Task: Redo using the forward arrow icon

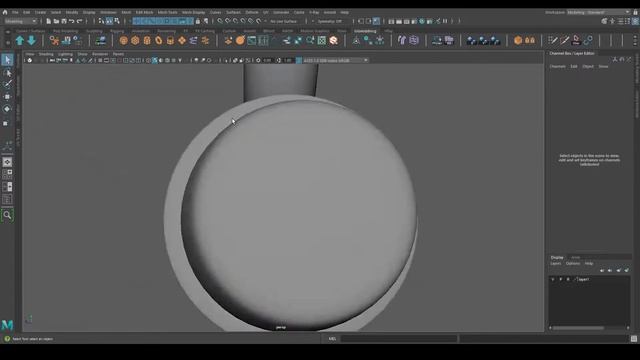Action: (80, 21)
